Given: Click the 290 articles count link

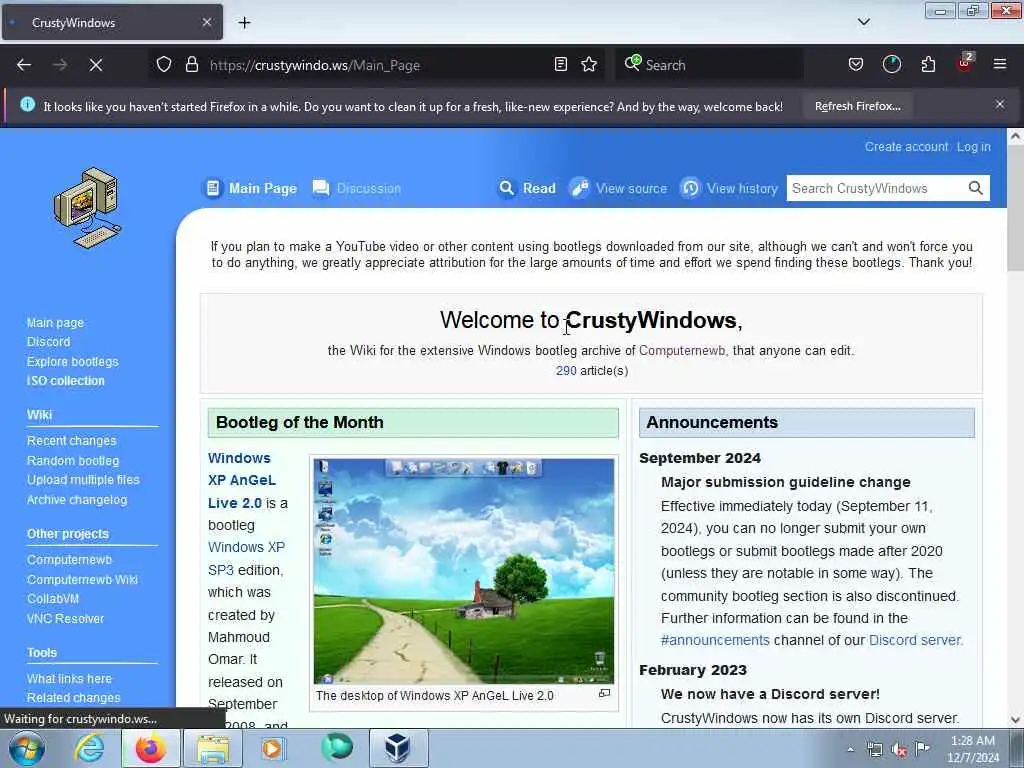Looking at the screenshot, I should click(x=566, y=370).
